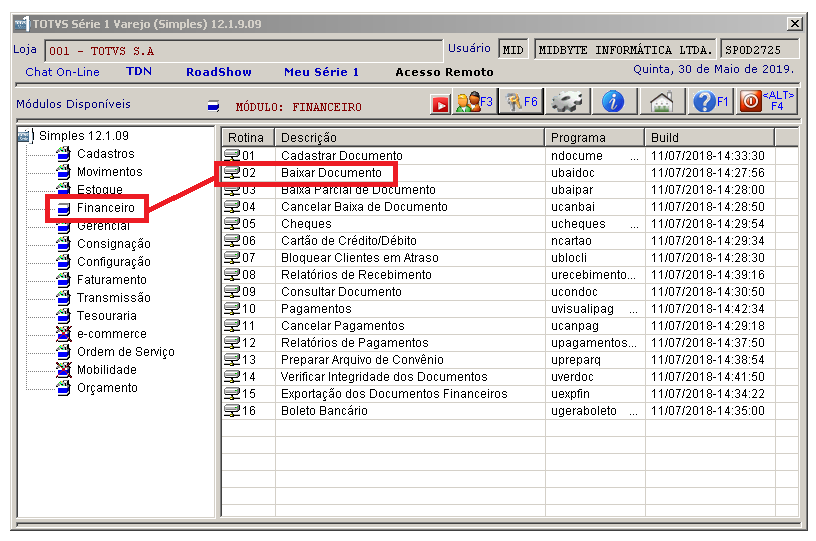Screen dimensions: 816x541
Task: Click the Usuário MID field
Action: (513, 50)
